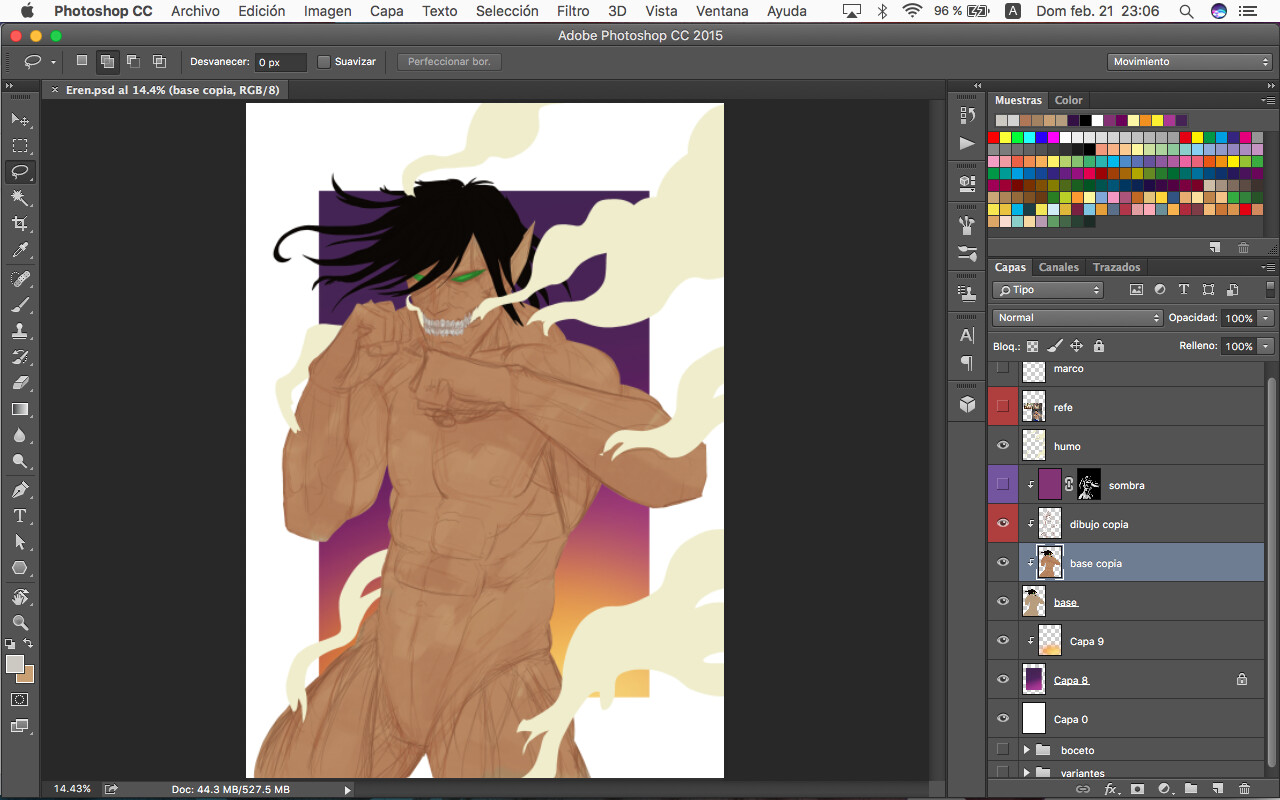Select the Shape tool
Screen dimensions: 1280x800
pyautogui.click(x=20, y=568)
